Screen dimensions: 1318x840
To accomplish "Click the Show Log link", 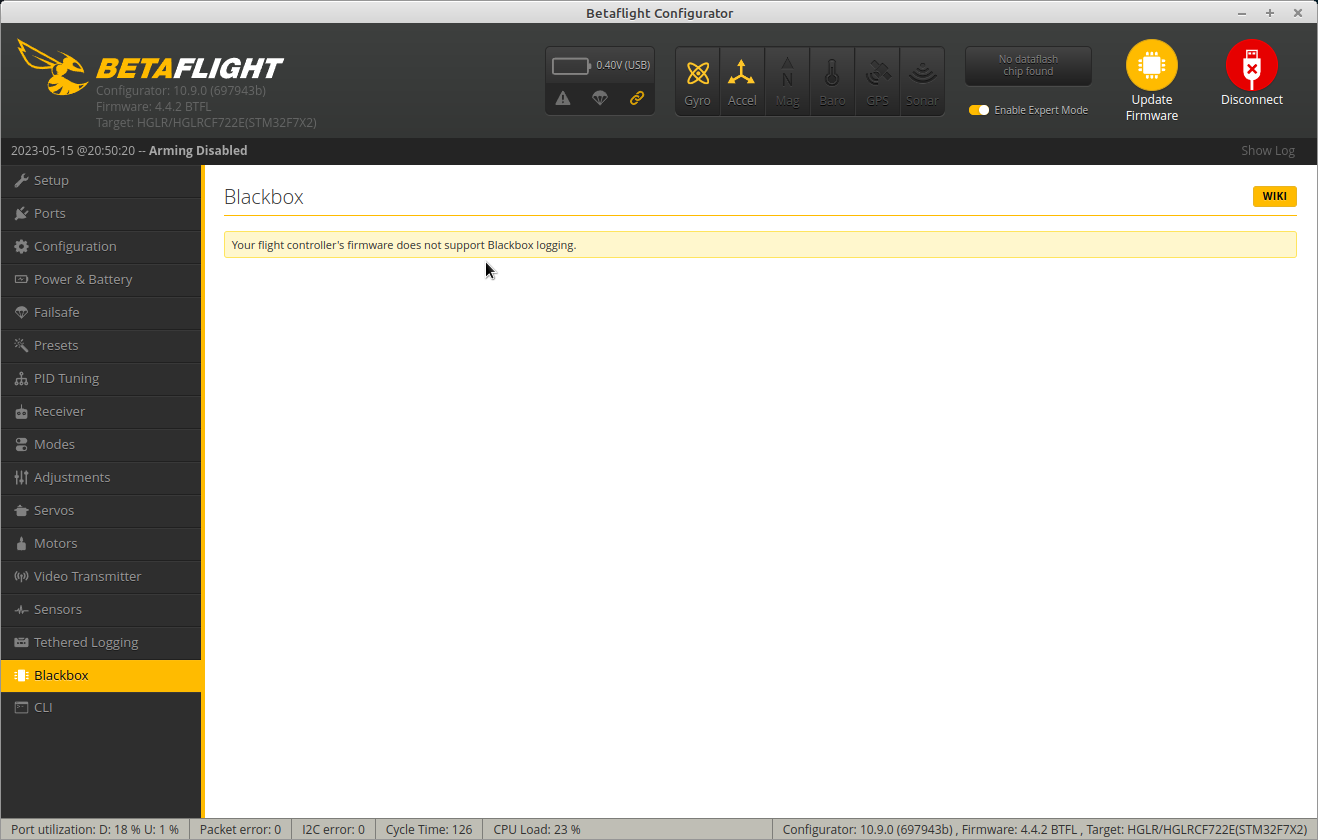I will pos(1267,150).
